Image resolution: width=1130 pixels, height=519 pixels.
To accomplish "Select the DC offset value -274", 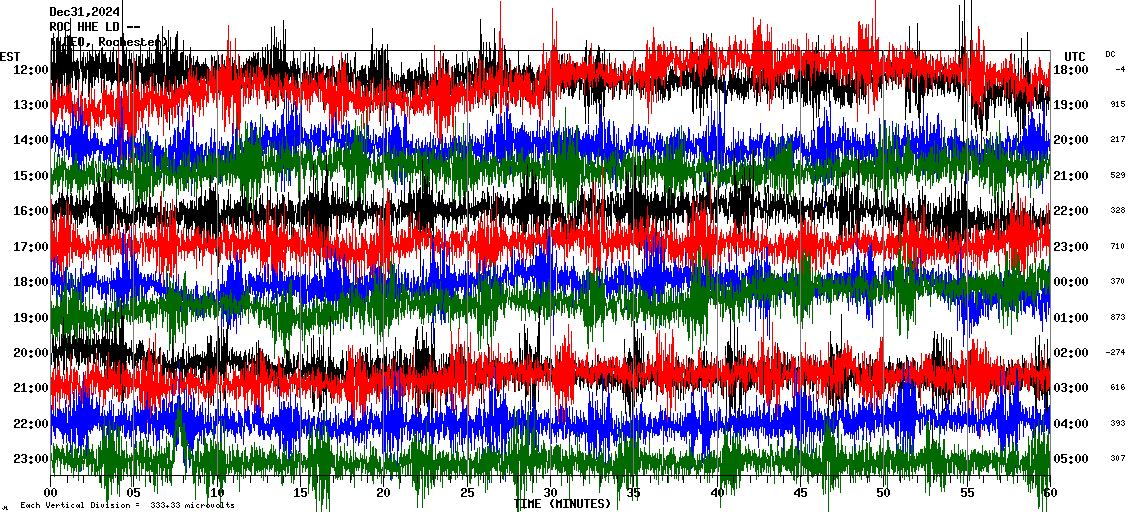I will [1115, 353].
